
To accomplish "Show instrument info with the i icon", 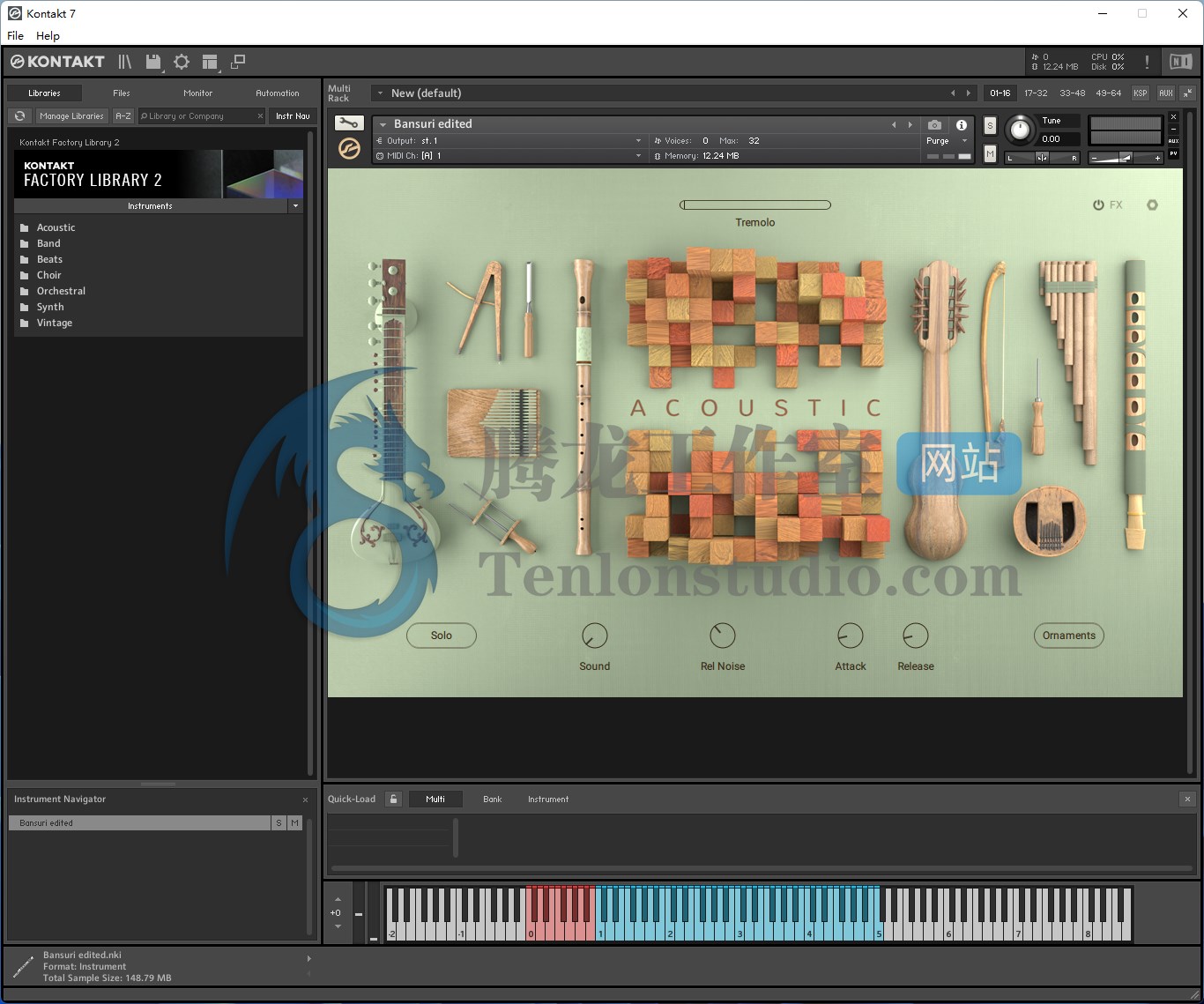I will (962, 125).
